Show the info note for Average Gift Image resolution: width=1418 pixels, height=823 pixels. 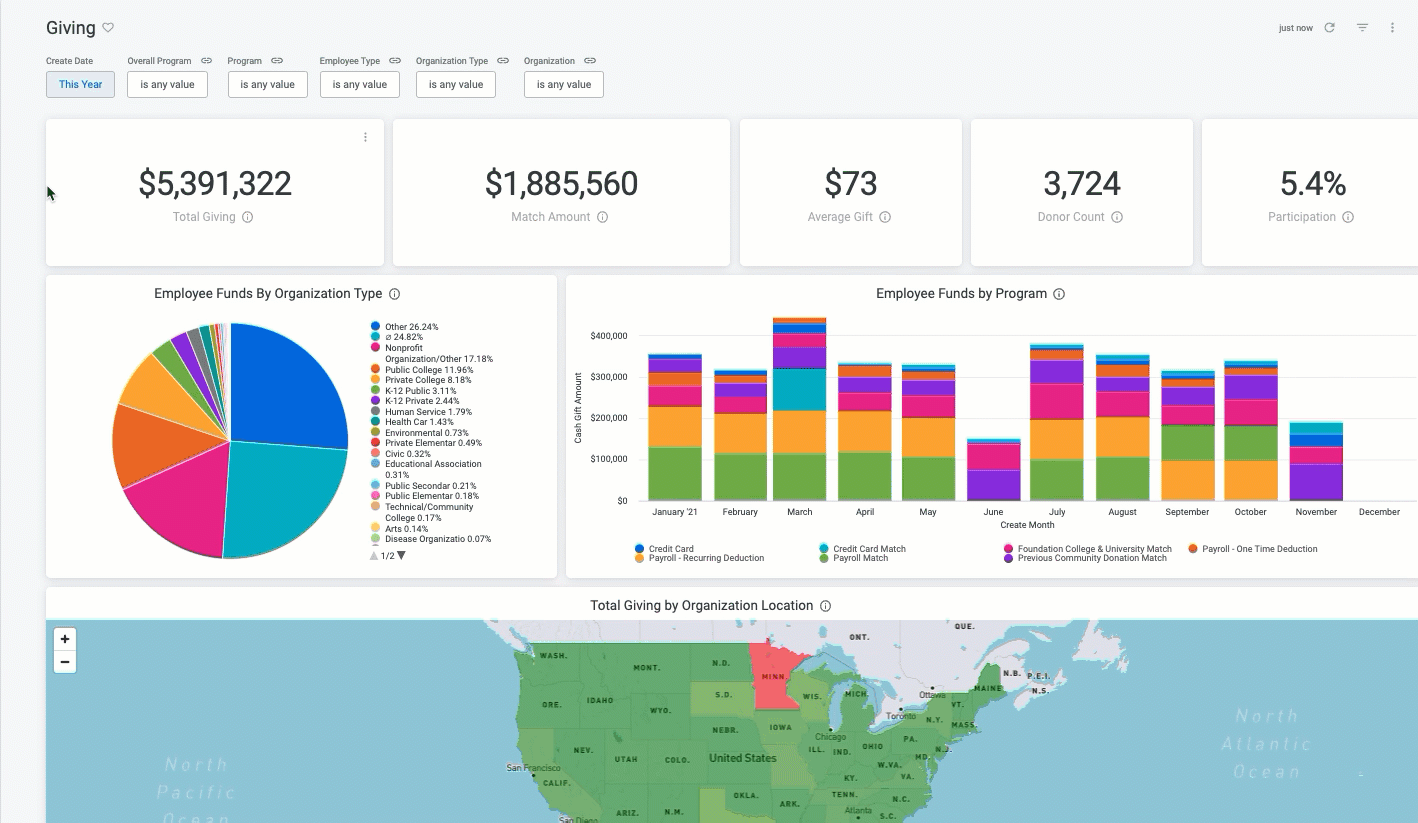click(x=885, y=217)
